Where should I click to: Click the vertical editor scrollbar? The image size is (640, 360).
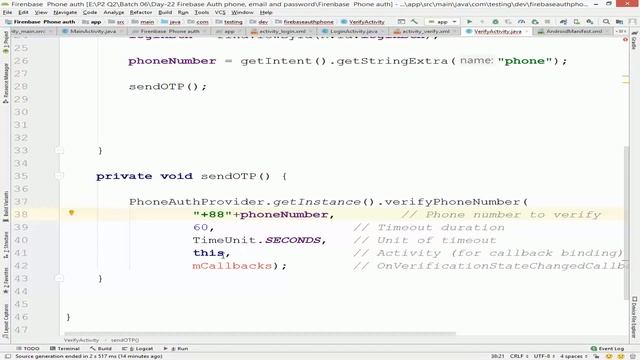pyautogui.click(x=627, y=222)
